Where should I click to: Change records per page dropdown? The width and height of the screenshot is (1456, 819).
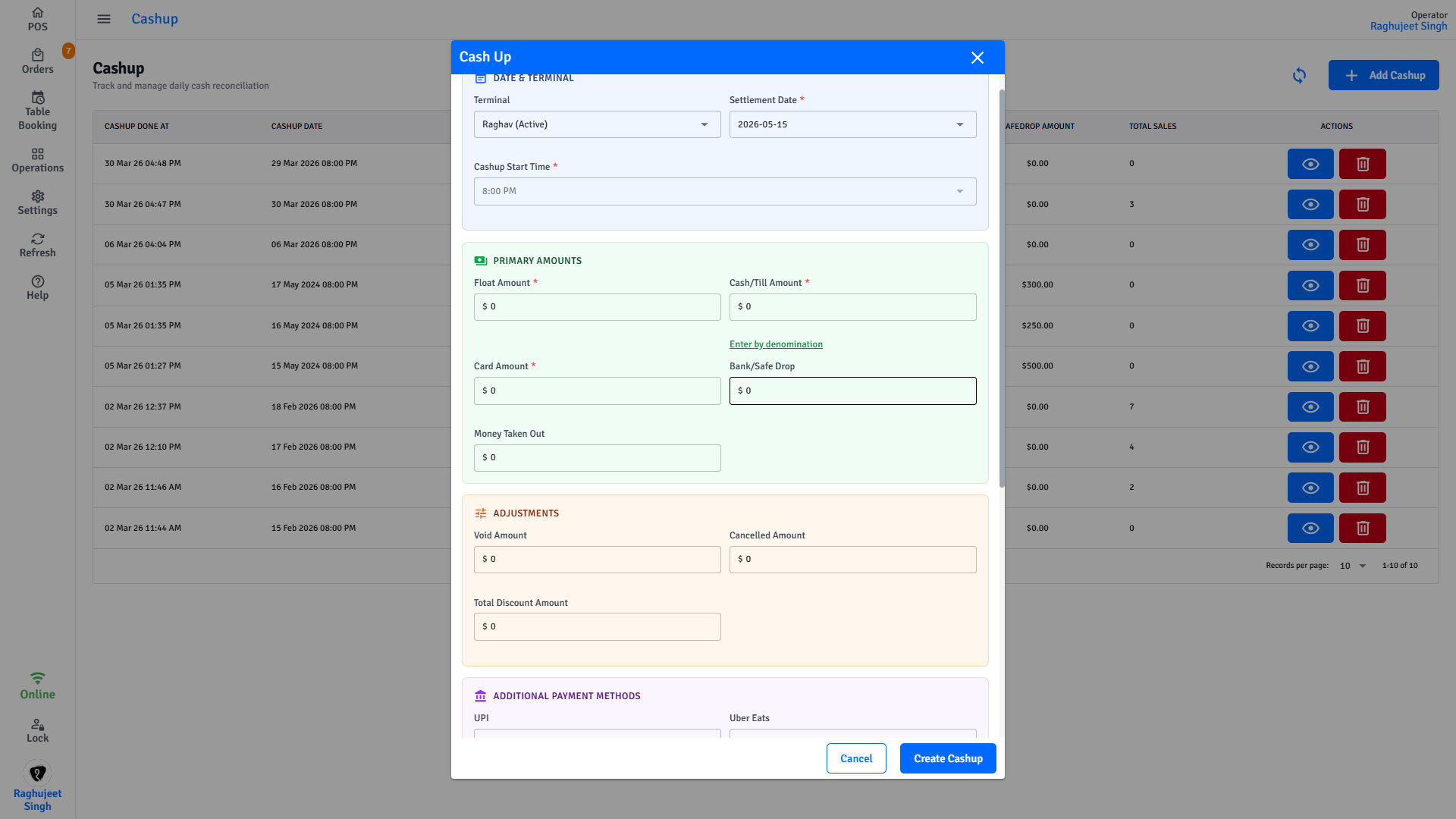click(x=1352, y=566)
